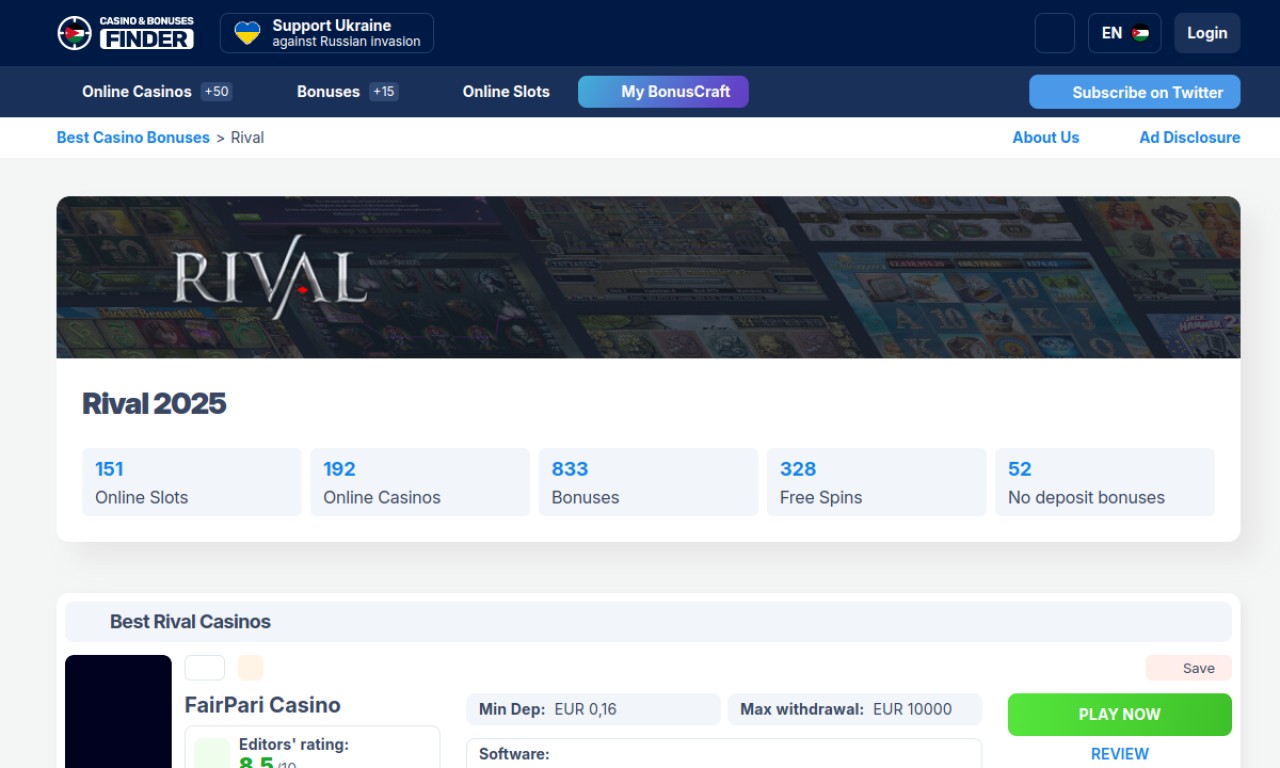Click the Login button
Viewport: 1280px width, 768px height.
pos(1207,33)
